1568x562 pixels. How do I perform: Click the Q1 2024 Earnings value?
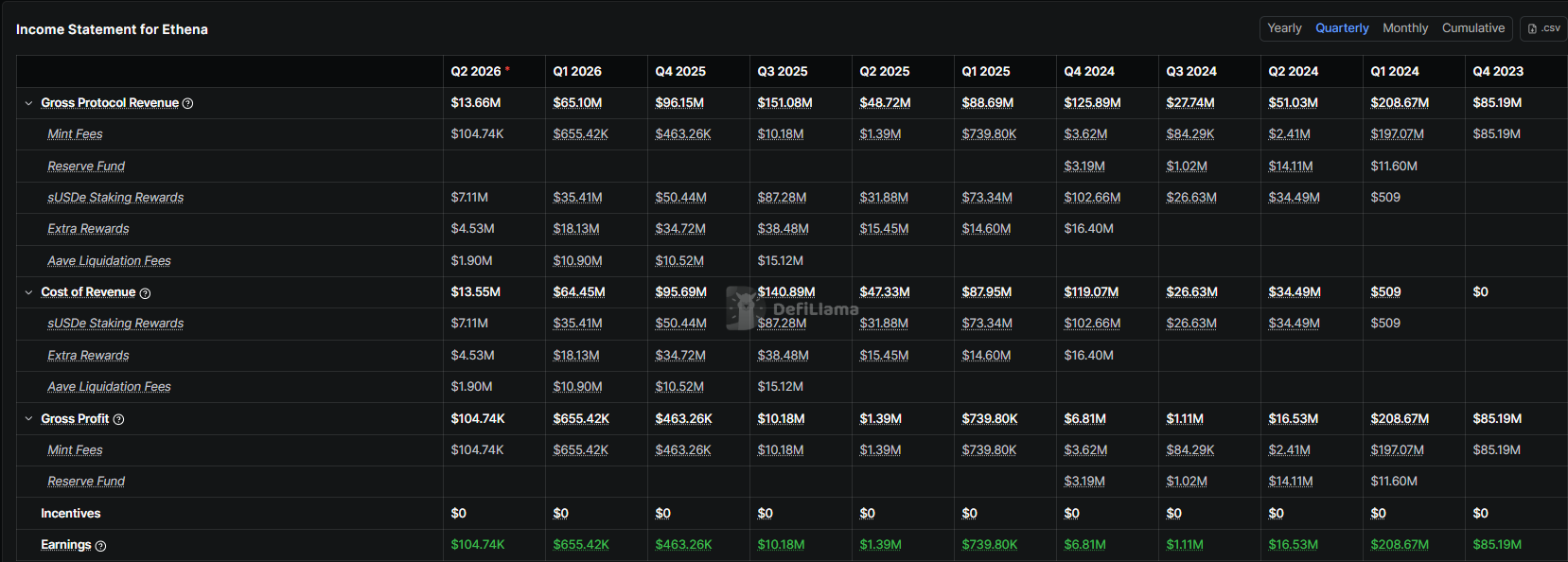click(x=1400, y=545)
